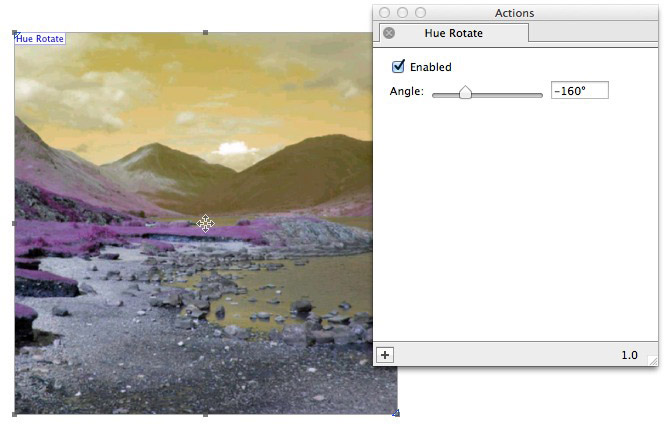Click the right end of Angle slider track
664x424 pixels.
(x=540, y=95)
